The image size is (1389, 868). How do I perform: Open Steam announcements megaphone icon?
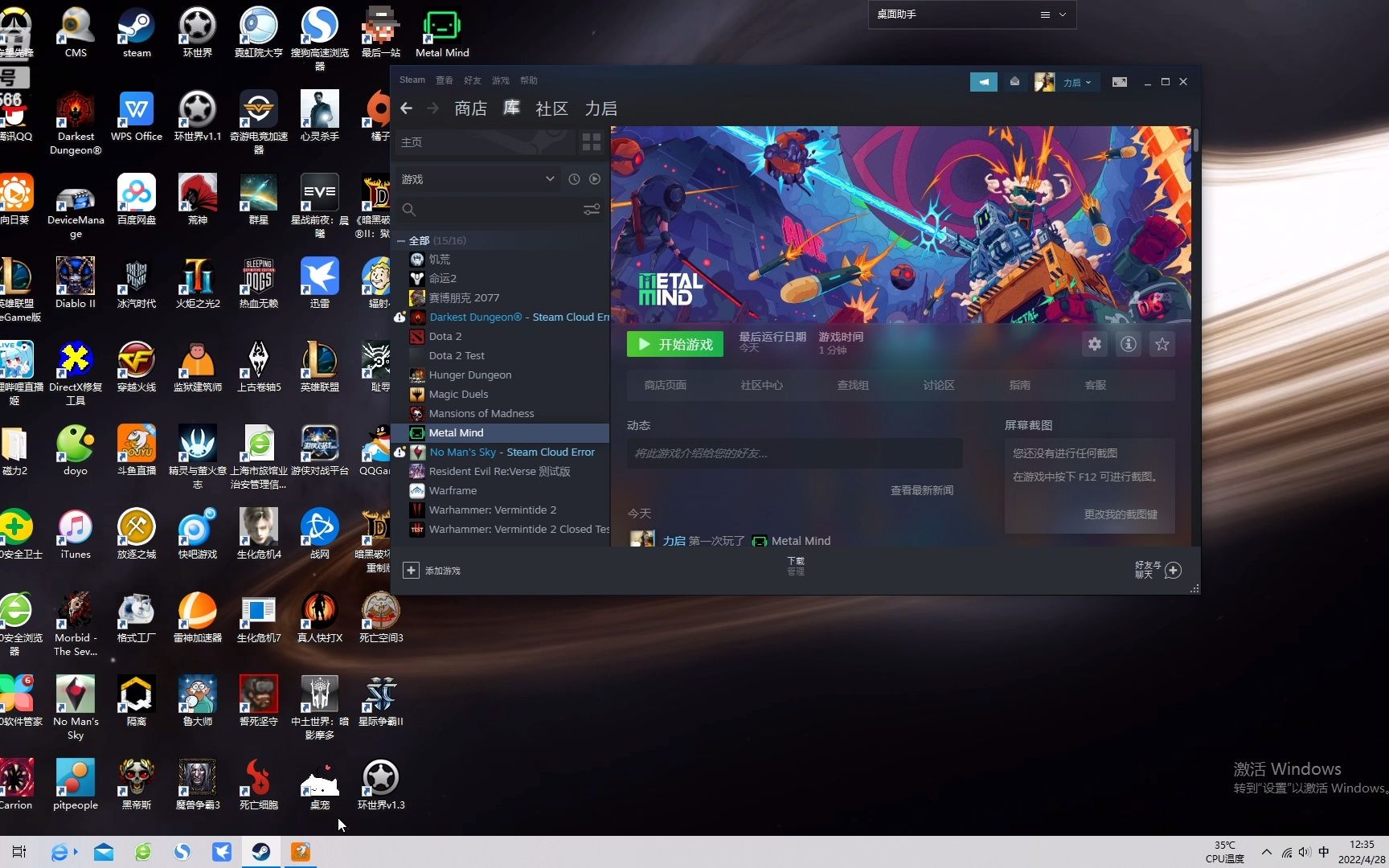[x=983, y=82]
